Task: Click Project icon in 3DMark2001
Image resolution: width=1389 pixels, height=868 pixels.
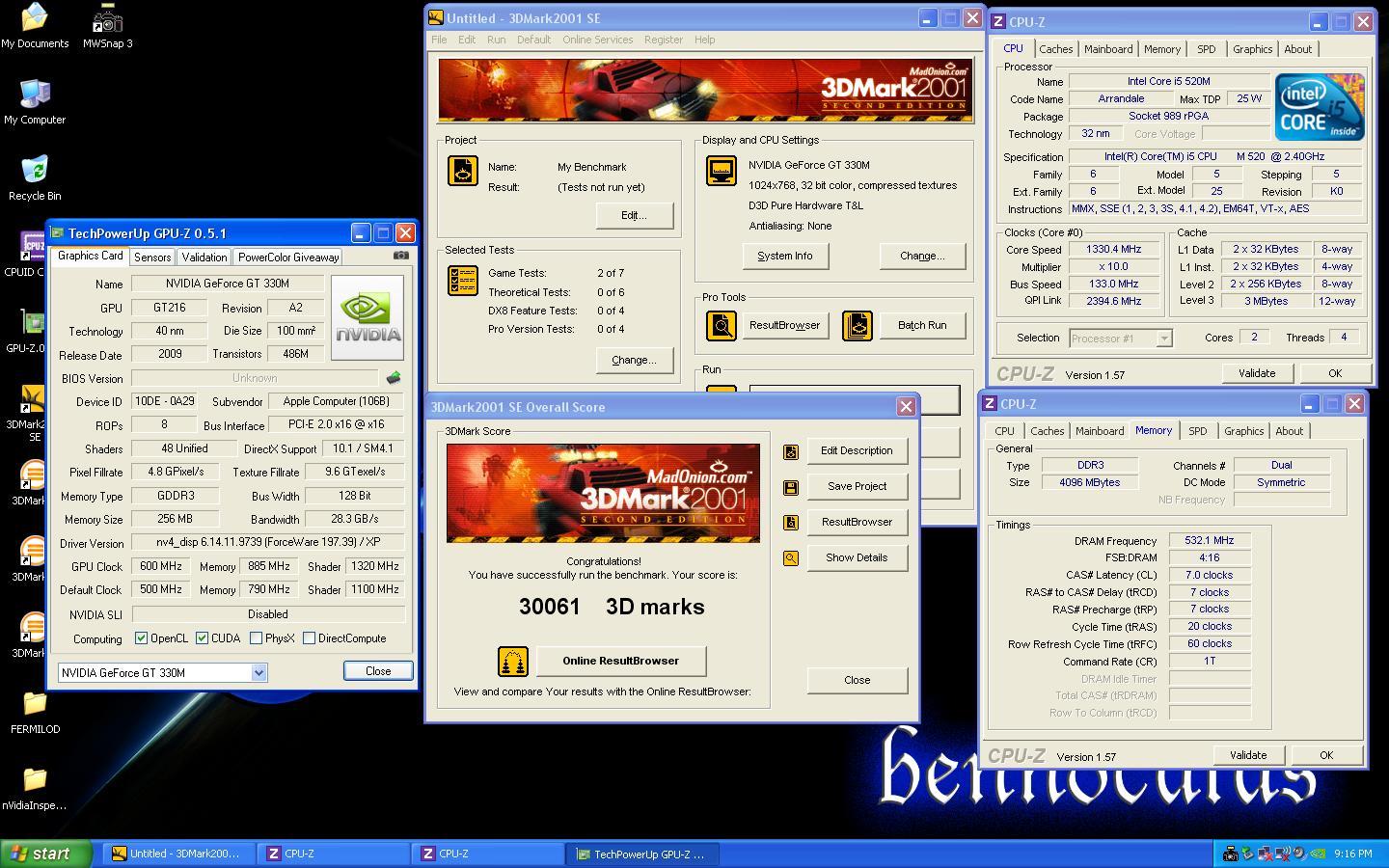Action: pyautogui.click(x=463, y=171)
